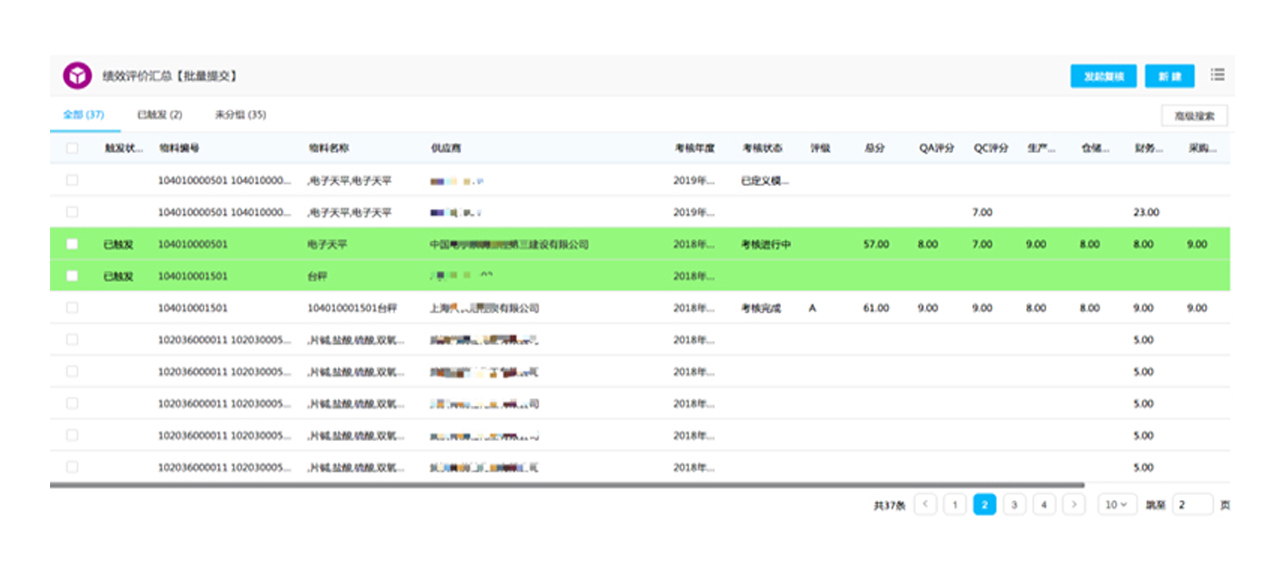Click supplier cell ending 第三建设有限公司
Image resolution: width=1280 pixels, height=565 pixels.
pyautogui.click(x=509, y=244)
